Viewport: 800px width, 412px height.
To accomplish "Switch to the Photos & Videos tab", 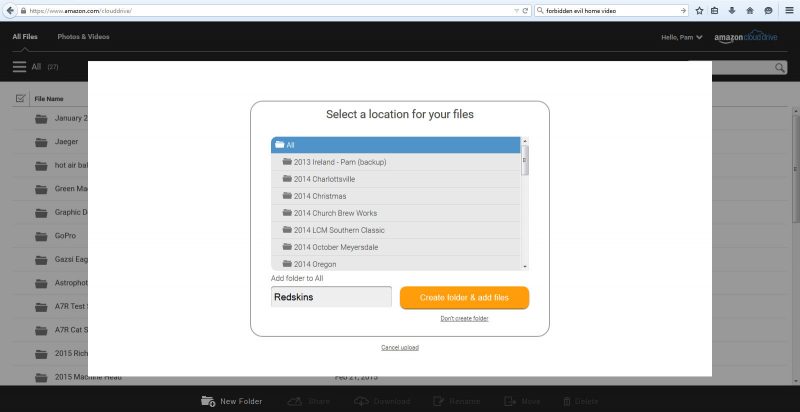I will pyautogui.click(x=83, y=37).
